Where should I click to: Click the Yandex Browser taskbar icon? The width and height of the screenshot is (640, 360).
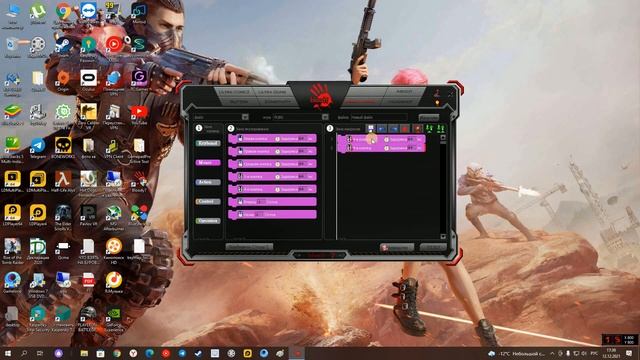tap(133, 353)
